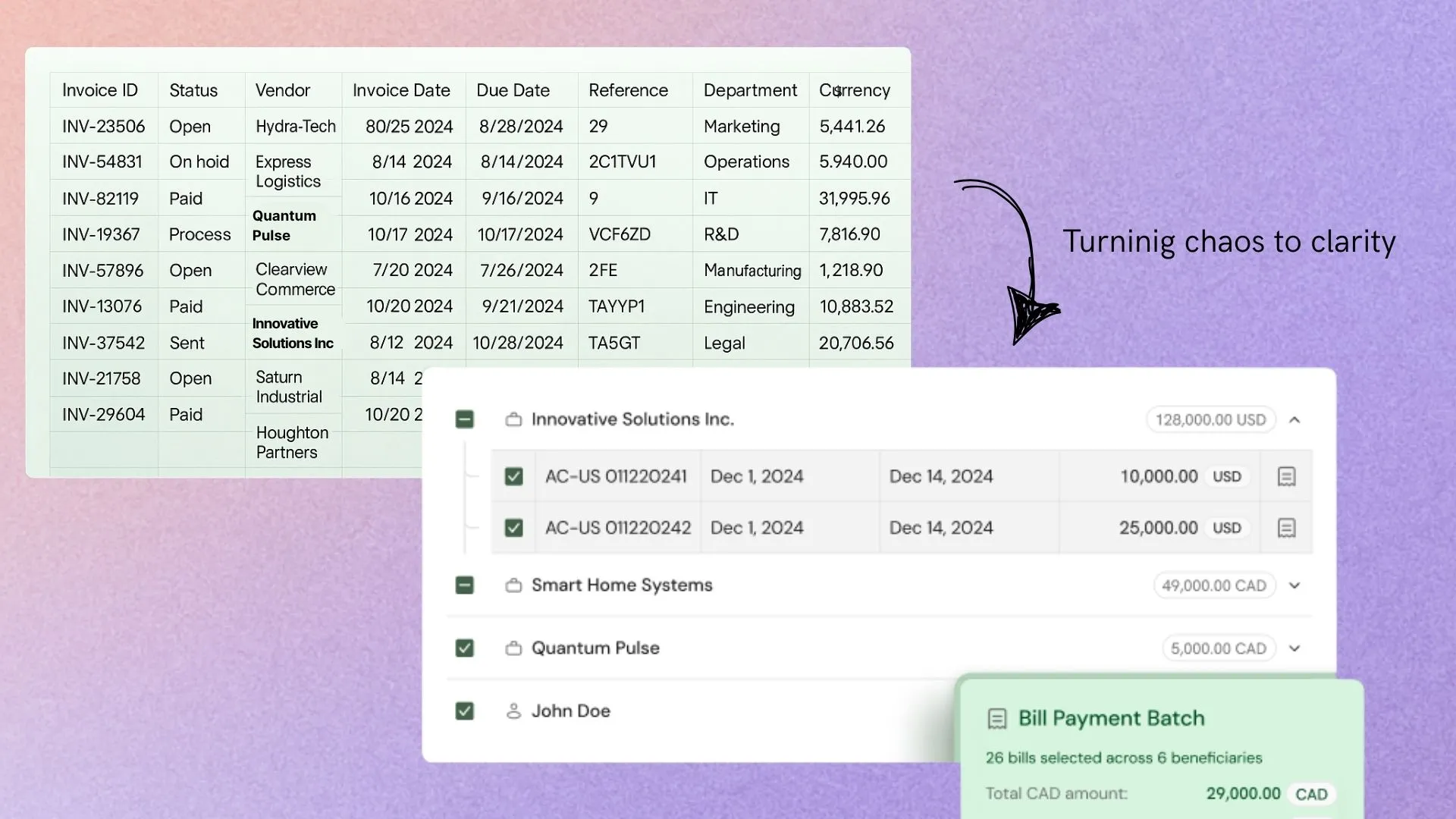The height and width of the screenshot is (819, 1456).
Task: Open receipt icon for AC-US 011220242
Action: (1286, 528)
